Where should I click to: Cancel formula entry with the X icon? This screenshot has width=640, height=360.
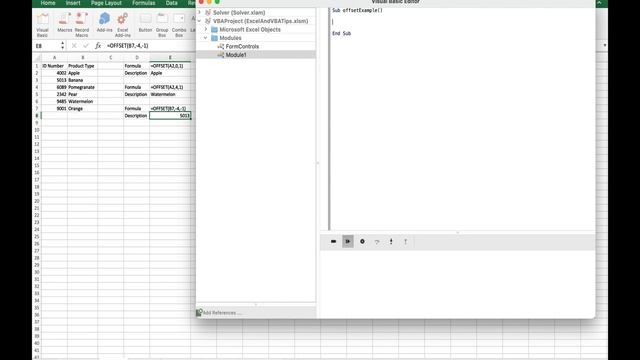[74, 46]
